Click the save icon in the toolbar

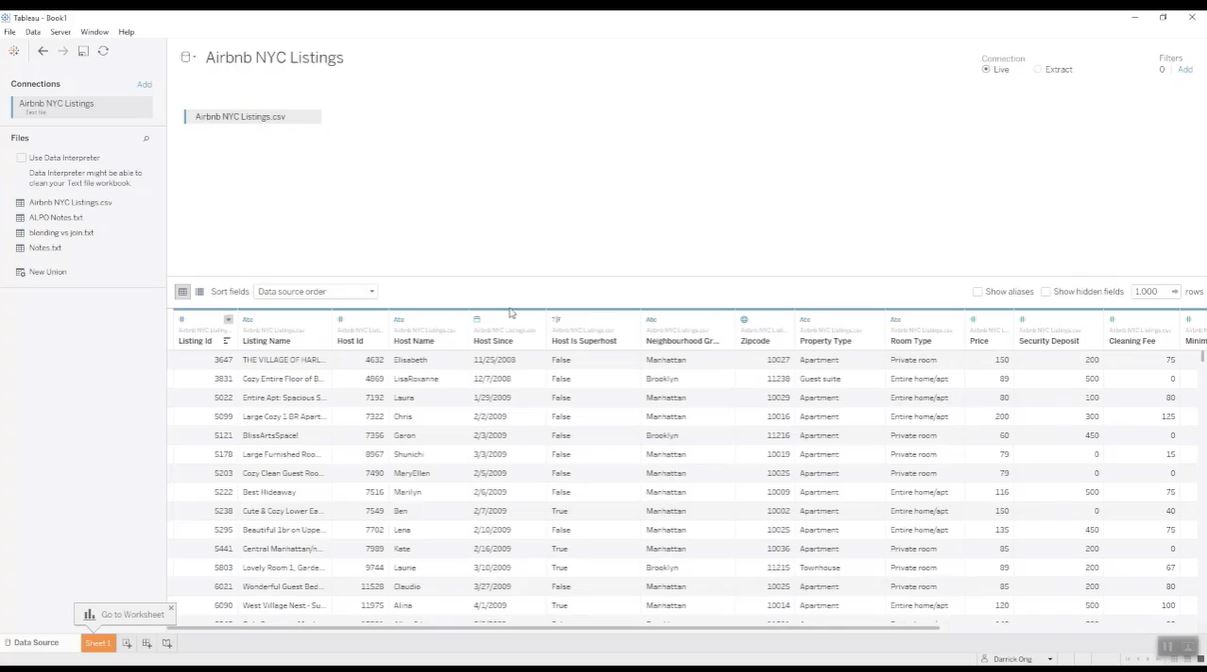click(x=83, y=51)
